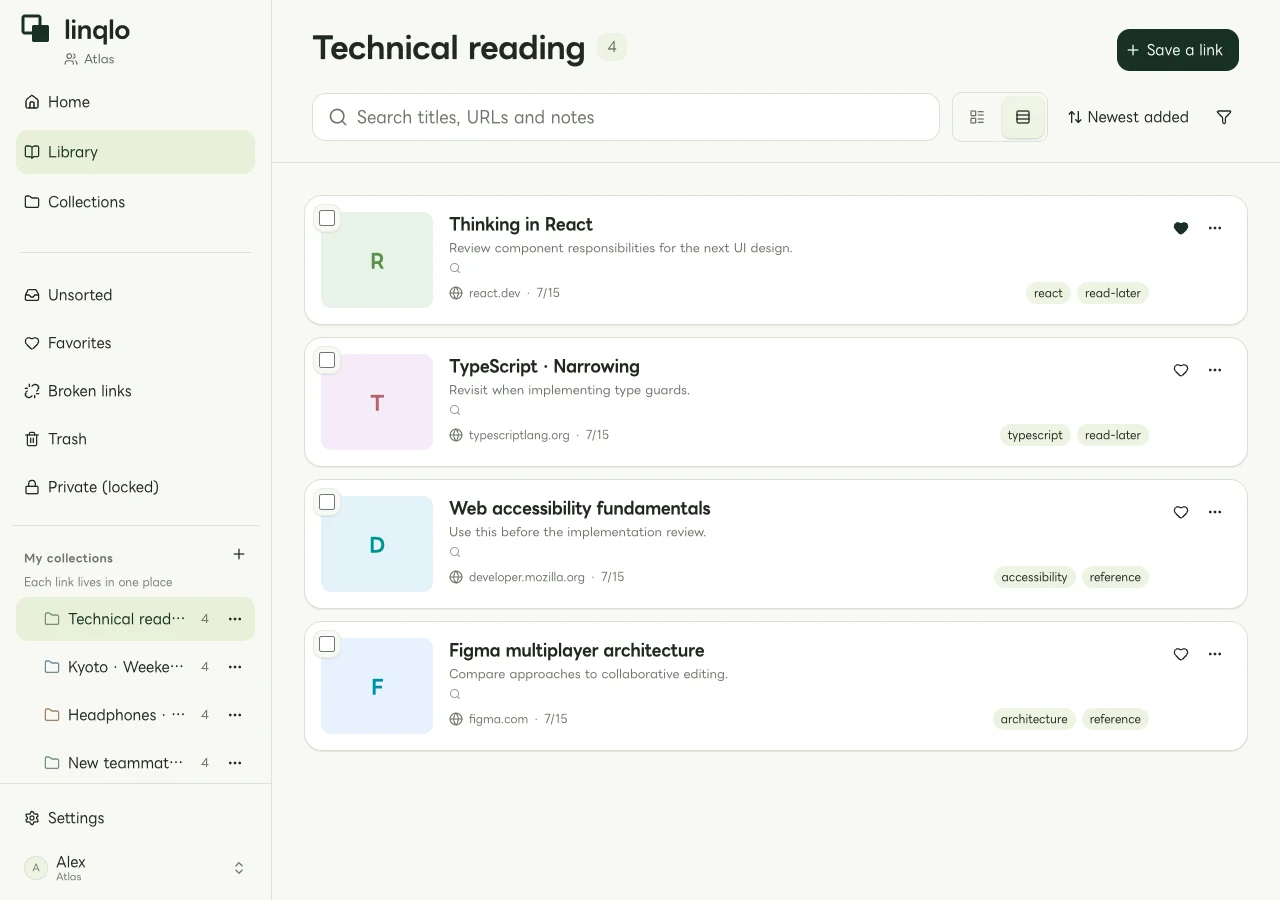Click magnifier icon under Thinking in React
This screenshot has width=1280, height=900.
coord(455,268)
